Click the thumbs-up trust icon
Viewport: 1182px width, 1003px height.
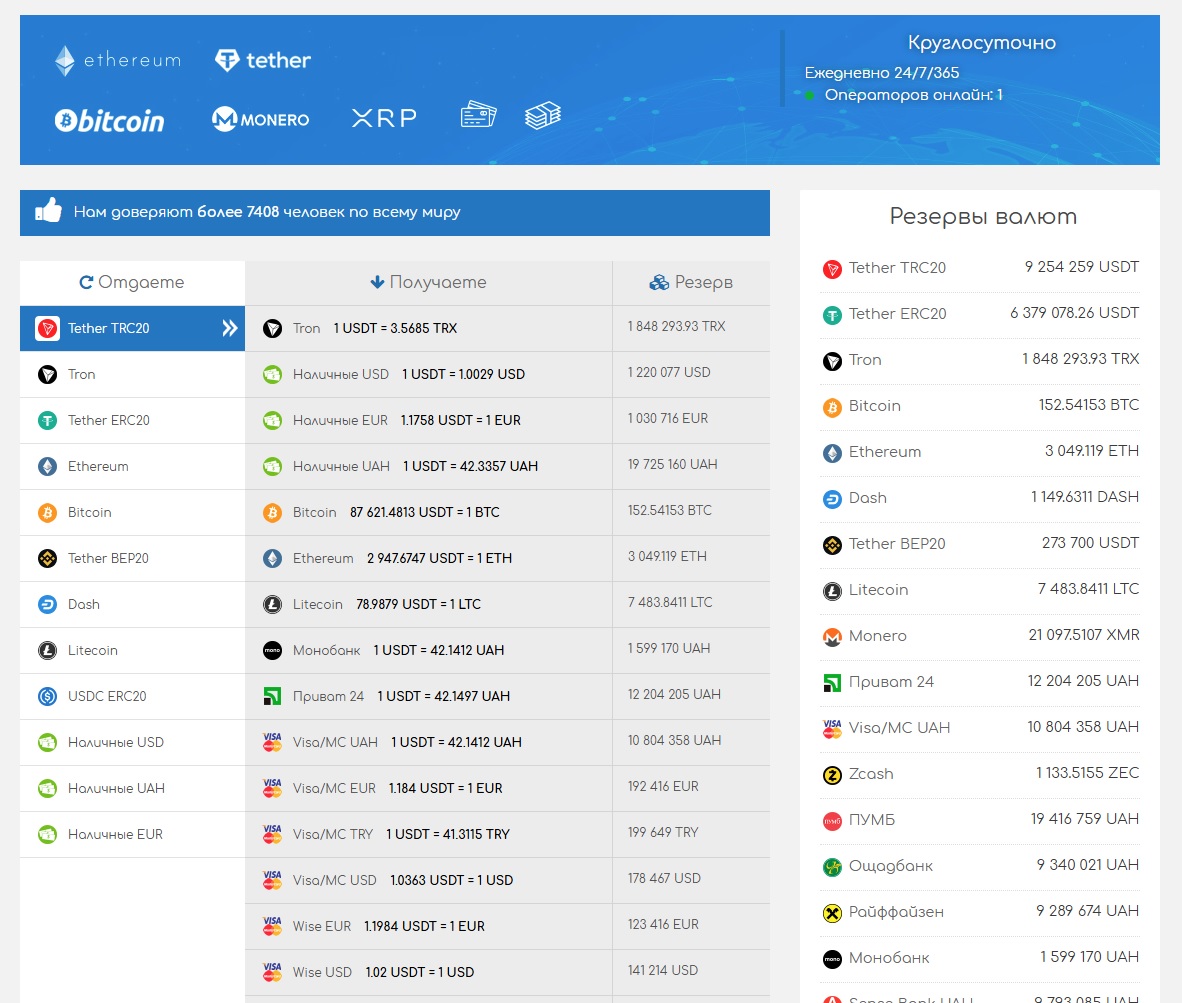pos(48,212)
